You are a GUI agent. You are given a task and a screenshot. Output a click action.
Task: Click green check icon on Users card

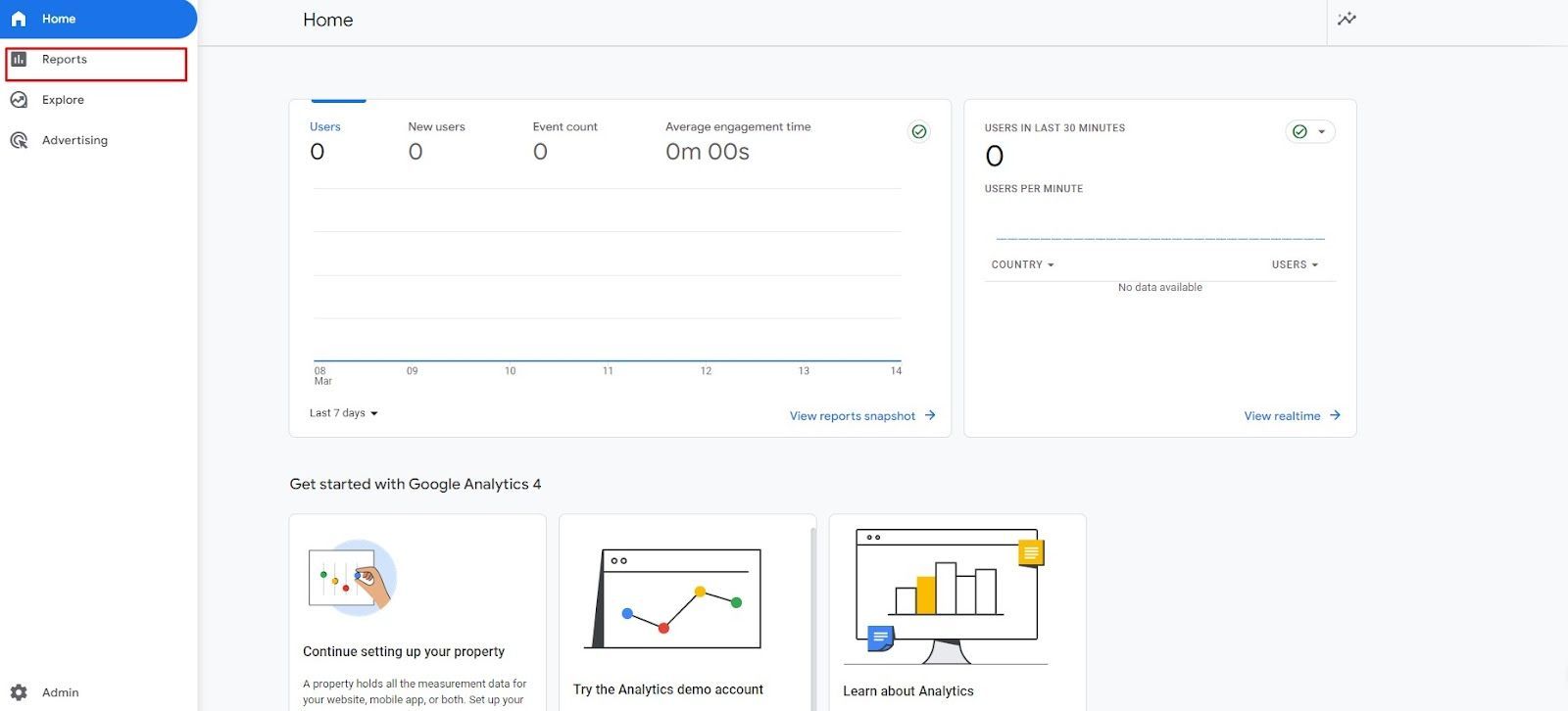[919, 131]
